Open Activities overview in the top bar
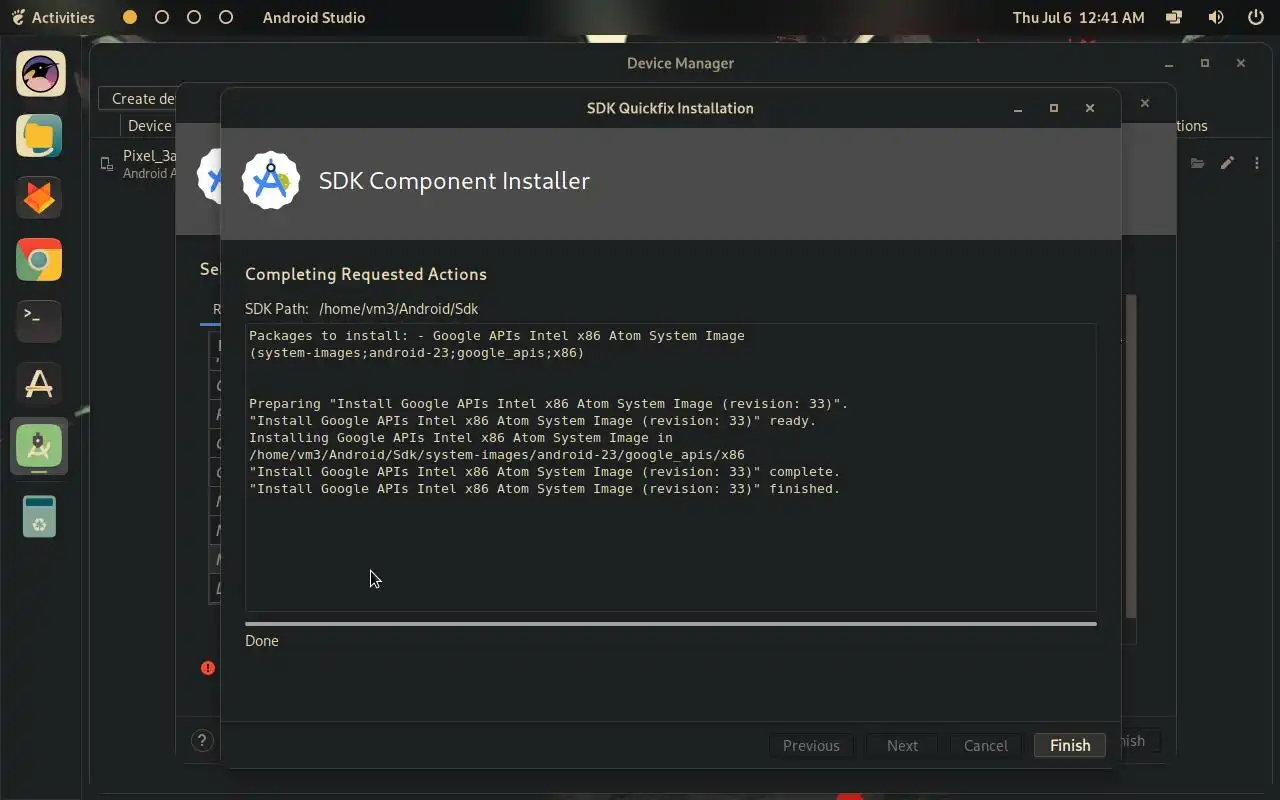The height and width of the screenshot is (800, 1280). tap(54, 17)
